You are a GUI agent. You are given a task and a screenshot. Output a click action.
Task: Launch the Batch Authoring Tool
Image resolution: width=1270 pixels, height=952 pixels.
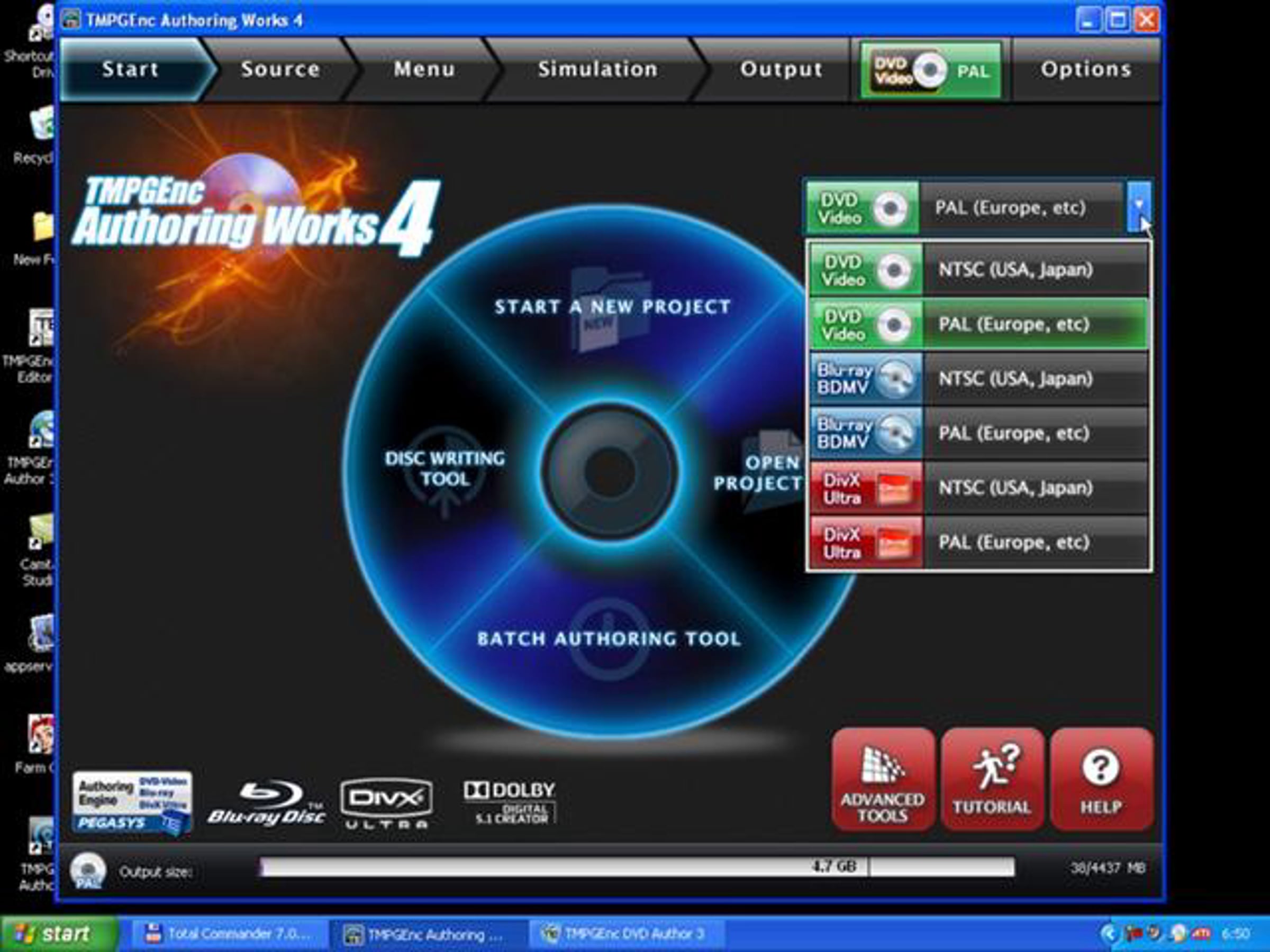pos(609,639)
